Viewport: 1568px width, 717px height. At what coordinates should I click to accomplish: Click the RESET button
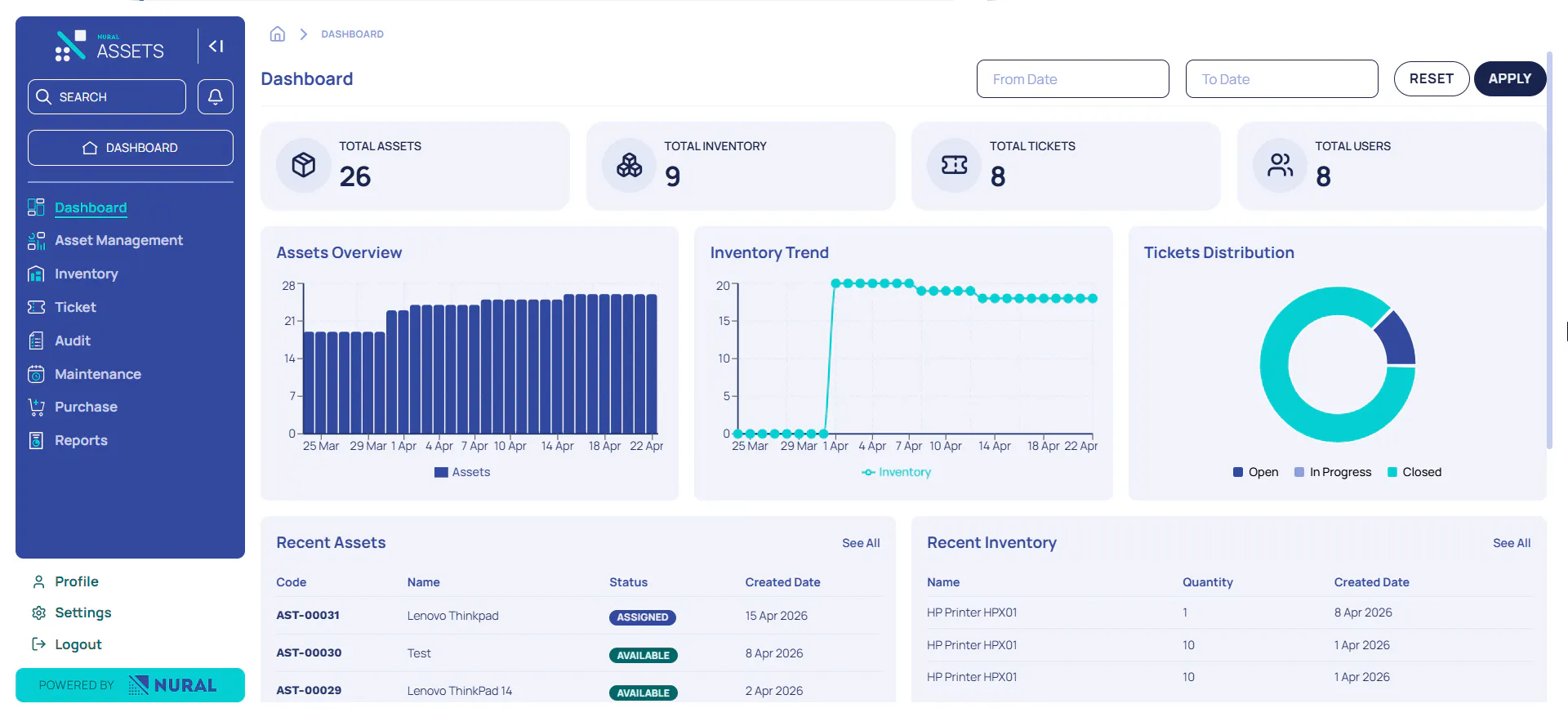tap(1432, 79)
